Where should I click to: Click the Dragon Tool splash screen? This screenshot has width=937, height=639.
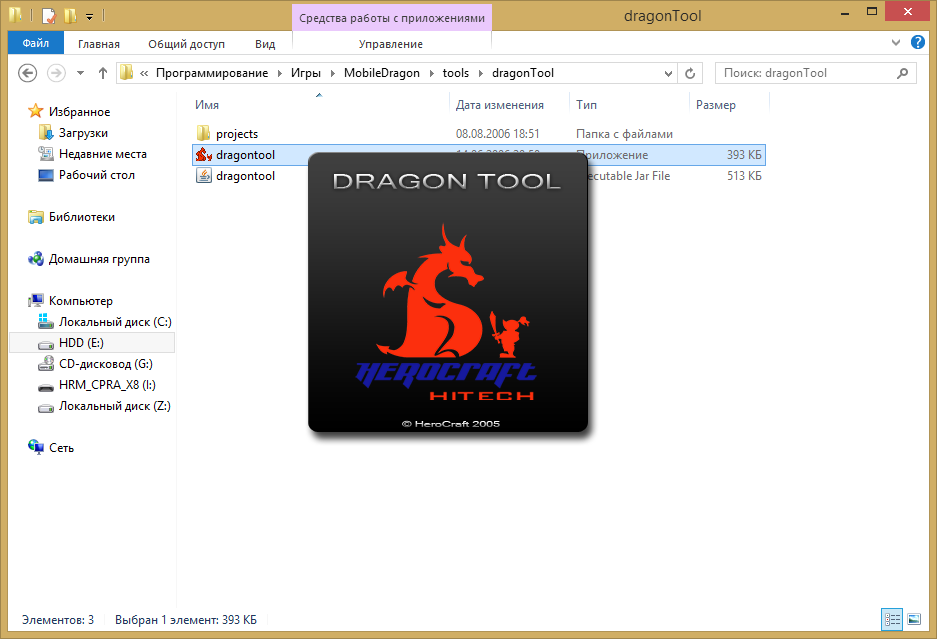point(448,292)
